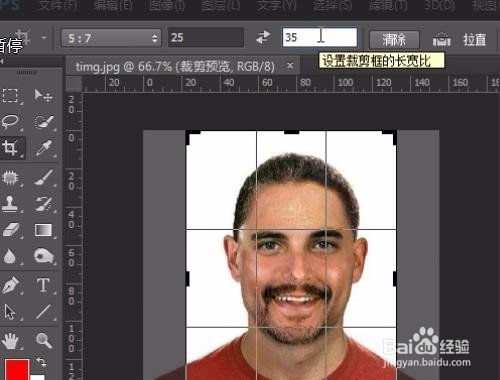Click the right-middle crop edge handle
This screenshot has width=500, height=380.
395,279
